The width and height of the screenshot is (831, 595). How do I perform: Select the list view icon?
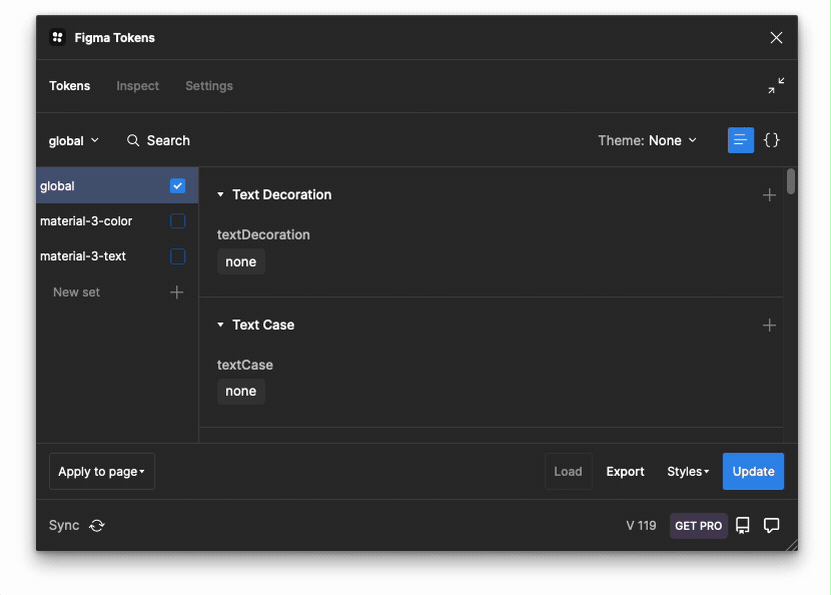[x=740, y=141]
